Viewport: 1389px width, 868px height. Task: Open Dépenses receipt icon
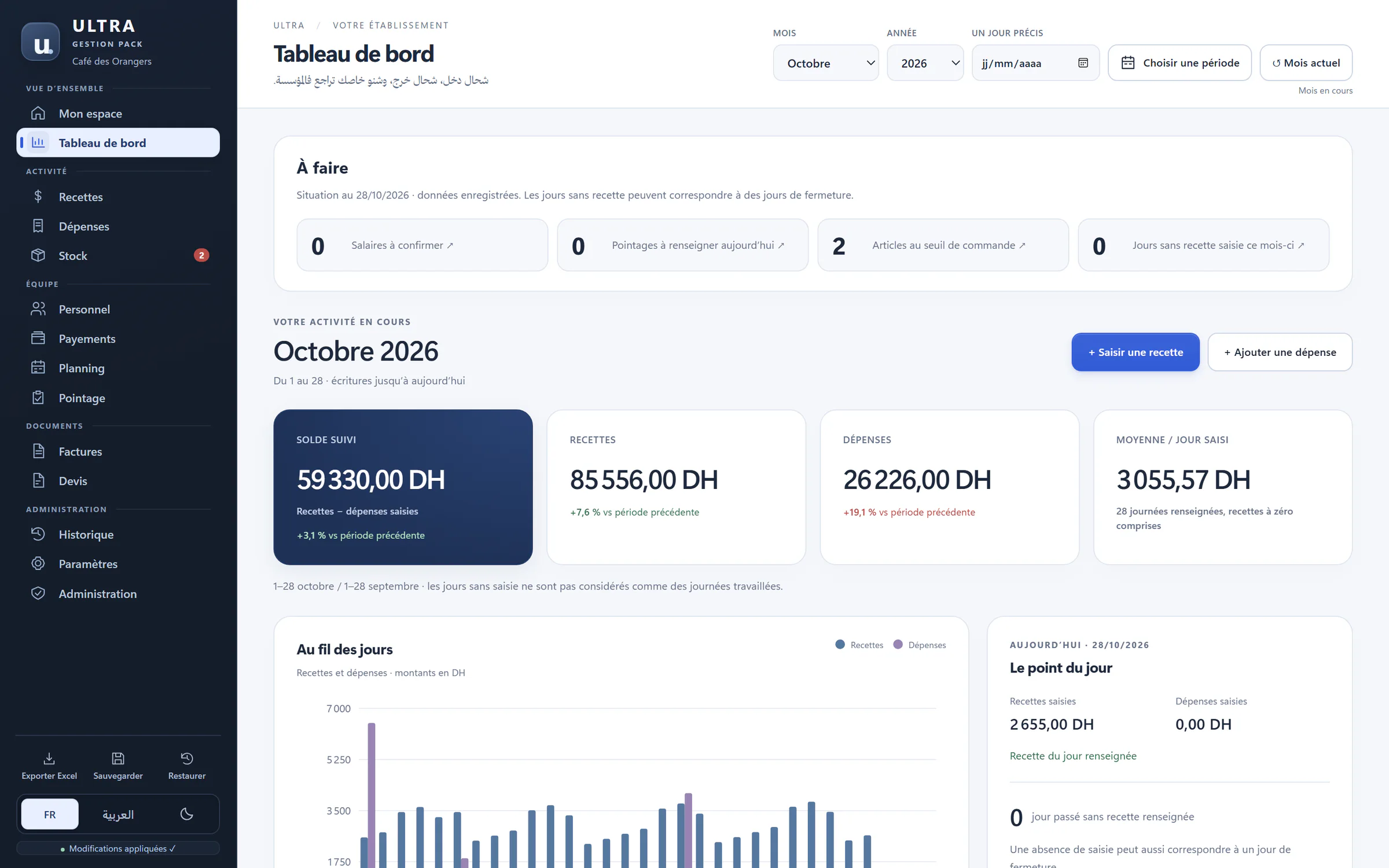[x=38, y=226]
